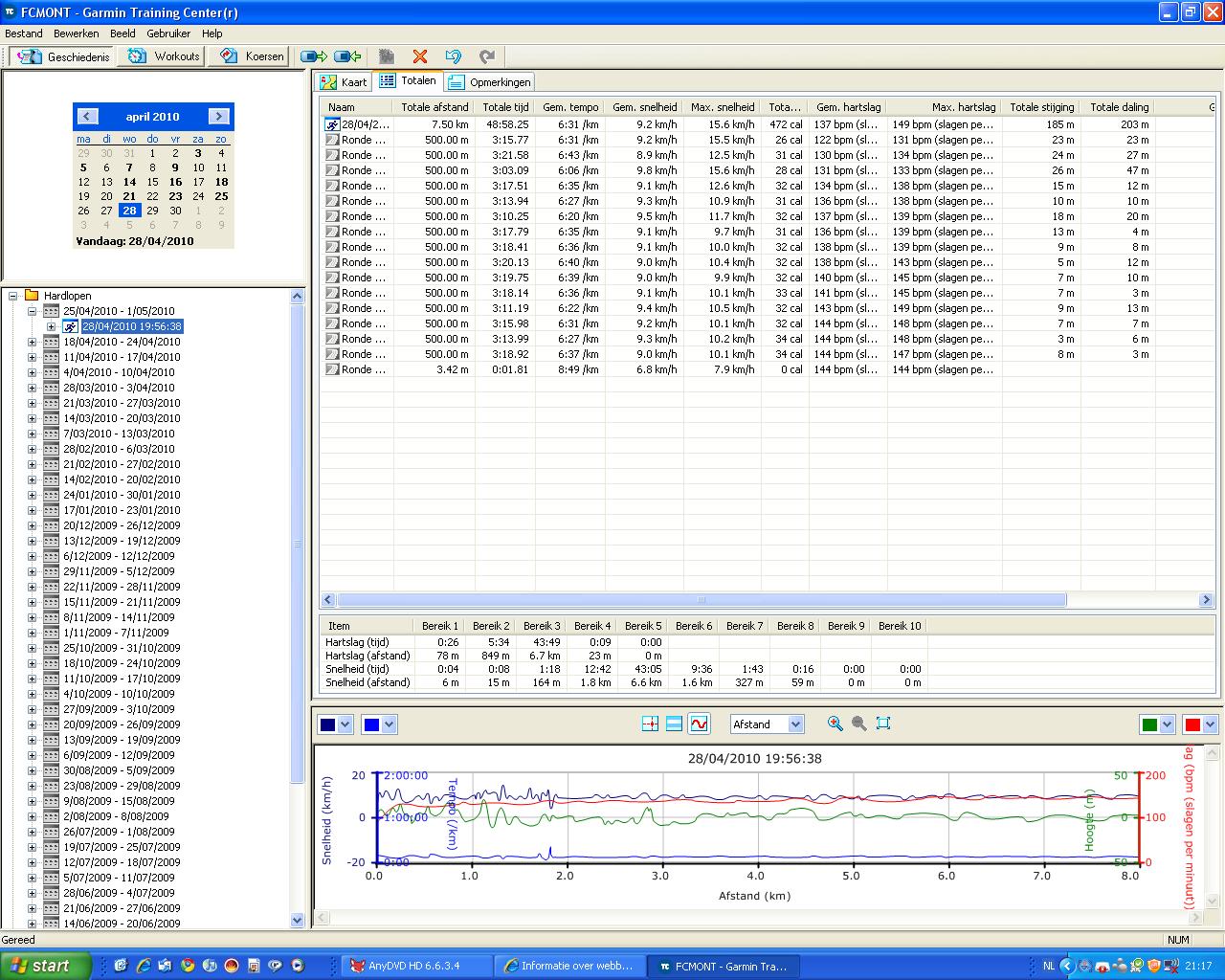Select week 20/12/2009 - 26/12/2009 tree item
Viewport: 1225px width, 980px height.
(x=122, y=525)
